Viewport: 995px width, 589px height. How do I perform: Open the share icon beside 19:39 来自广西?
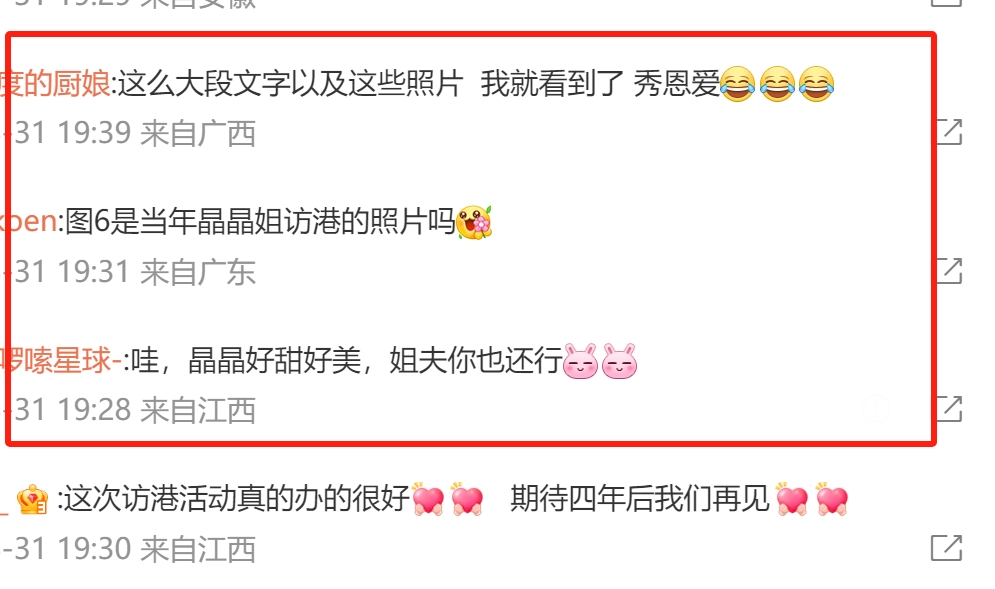tap(949, 131)
